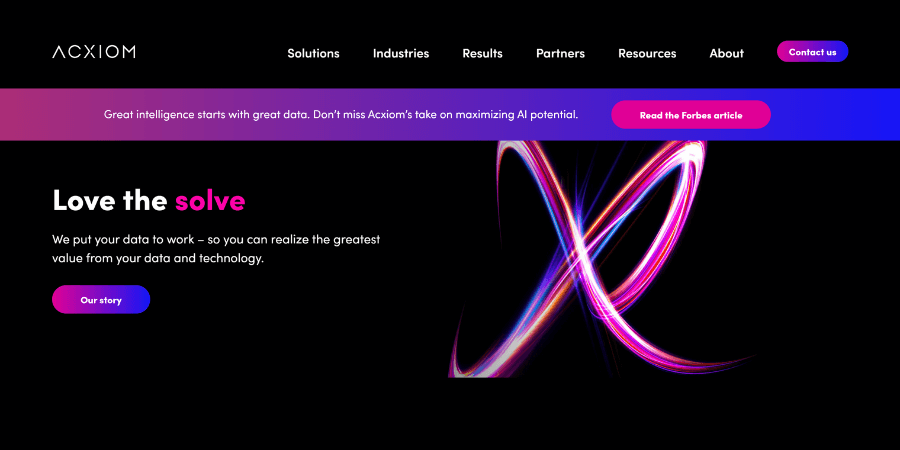Click the pink left end of the announcement banner
The height and width of the screenshot is (450, 900).
pyautogui.click(x=30, y=115)
